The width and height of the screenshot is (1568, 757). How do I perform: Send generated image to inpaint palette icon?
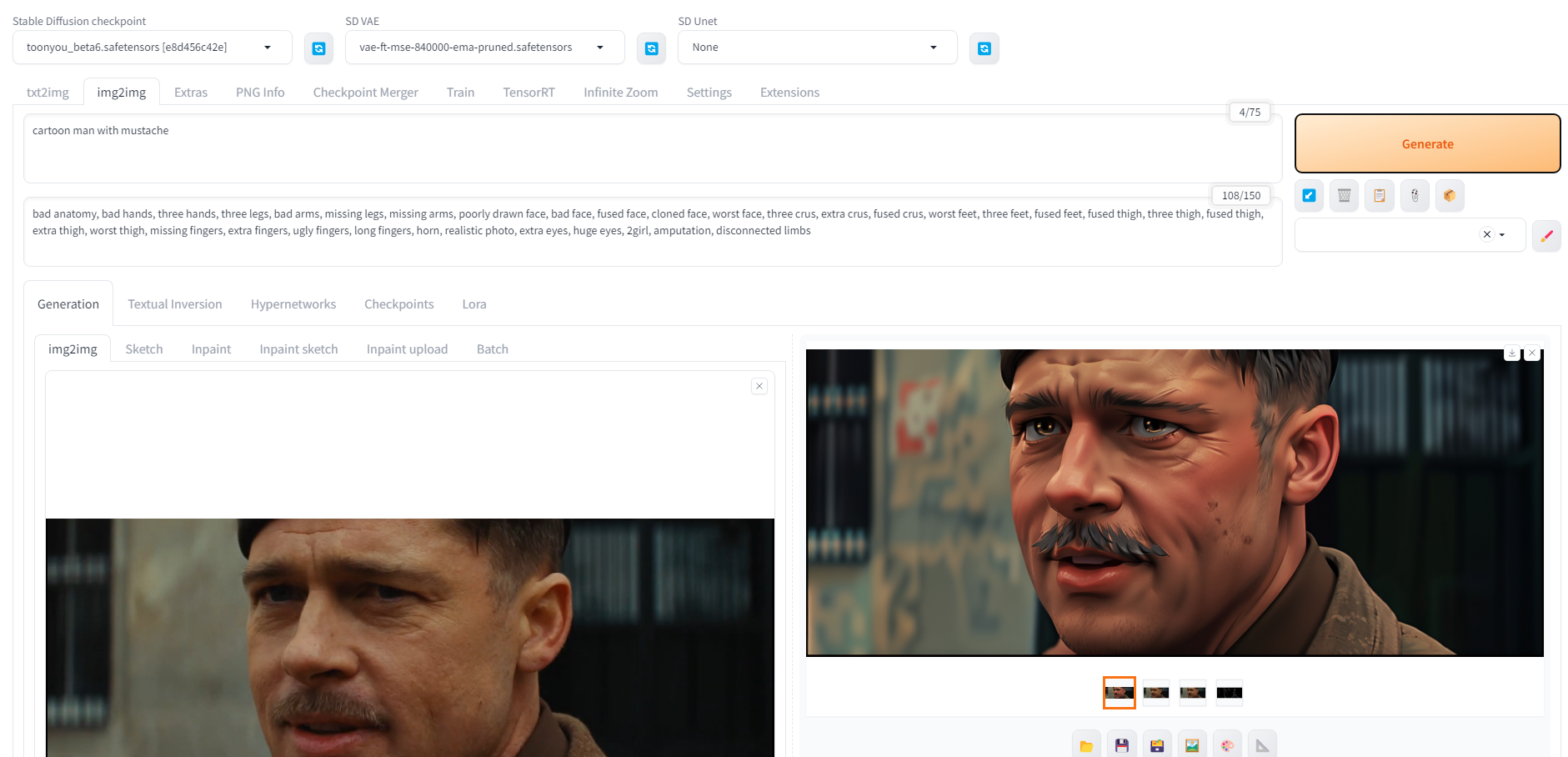[1227, 744]
